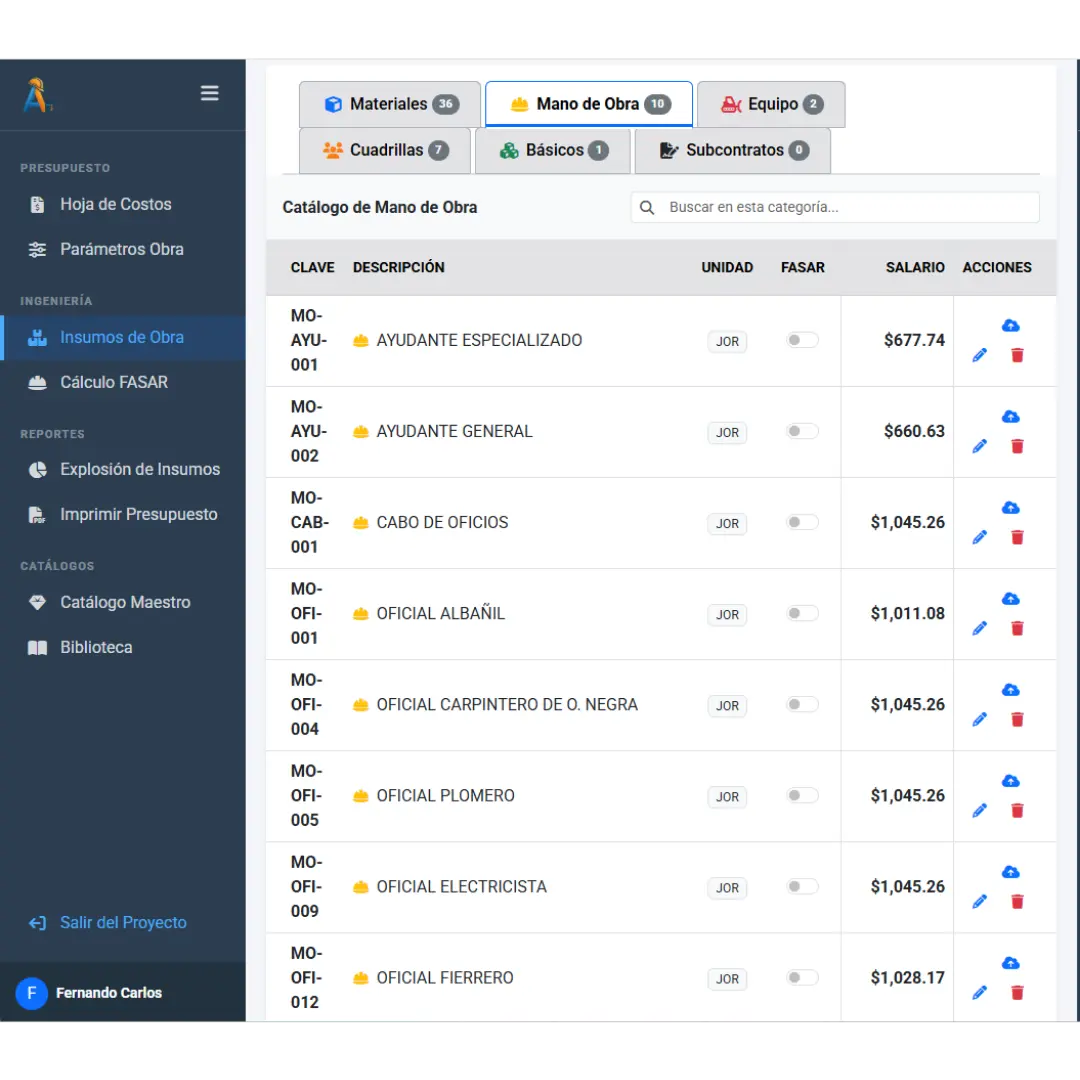The height and width of the screenshot is (1080, 1080).
Task: Focus the Buscar en esta categoría field
Action: [x=835, y=207]
